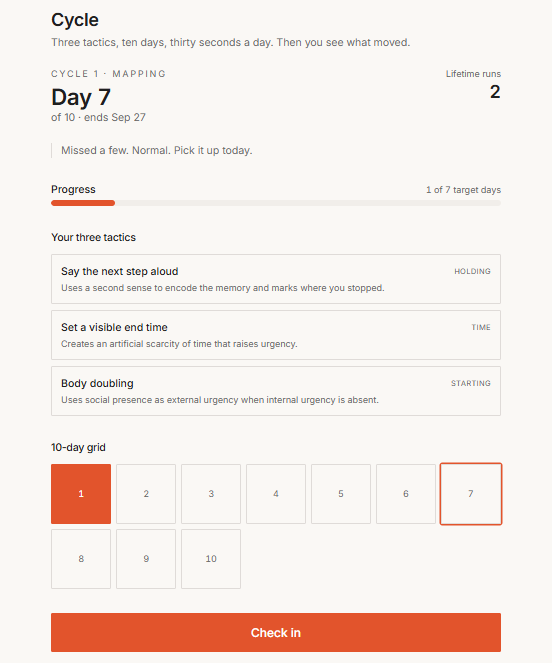Open the 'Set a visible end time' tactic

(x=276, y=335)
